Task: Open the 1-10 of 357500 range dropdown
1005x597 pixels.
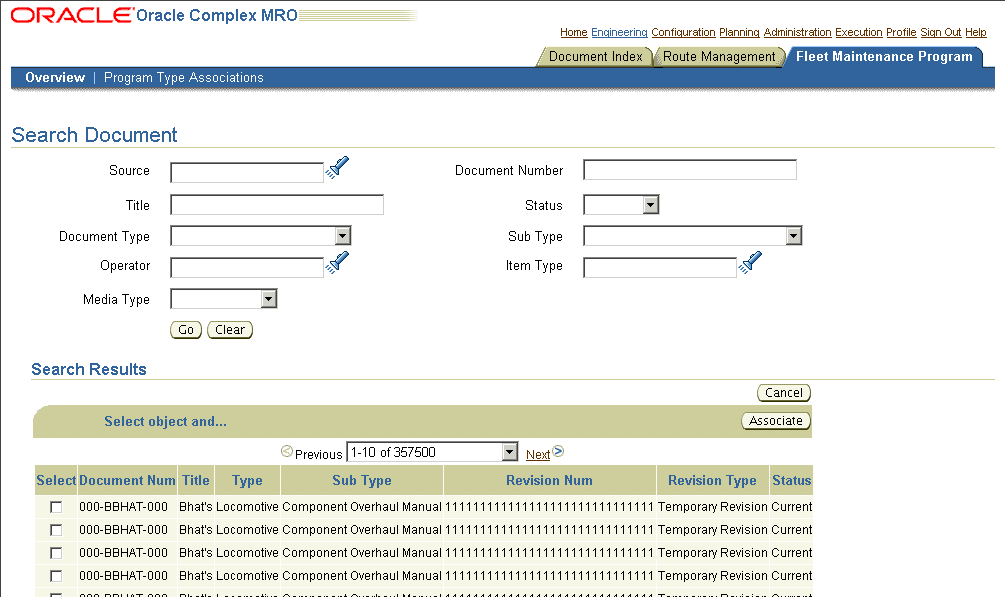Action: (x=432, y=452)
